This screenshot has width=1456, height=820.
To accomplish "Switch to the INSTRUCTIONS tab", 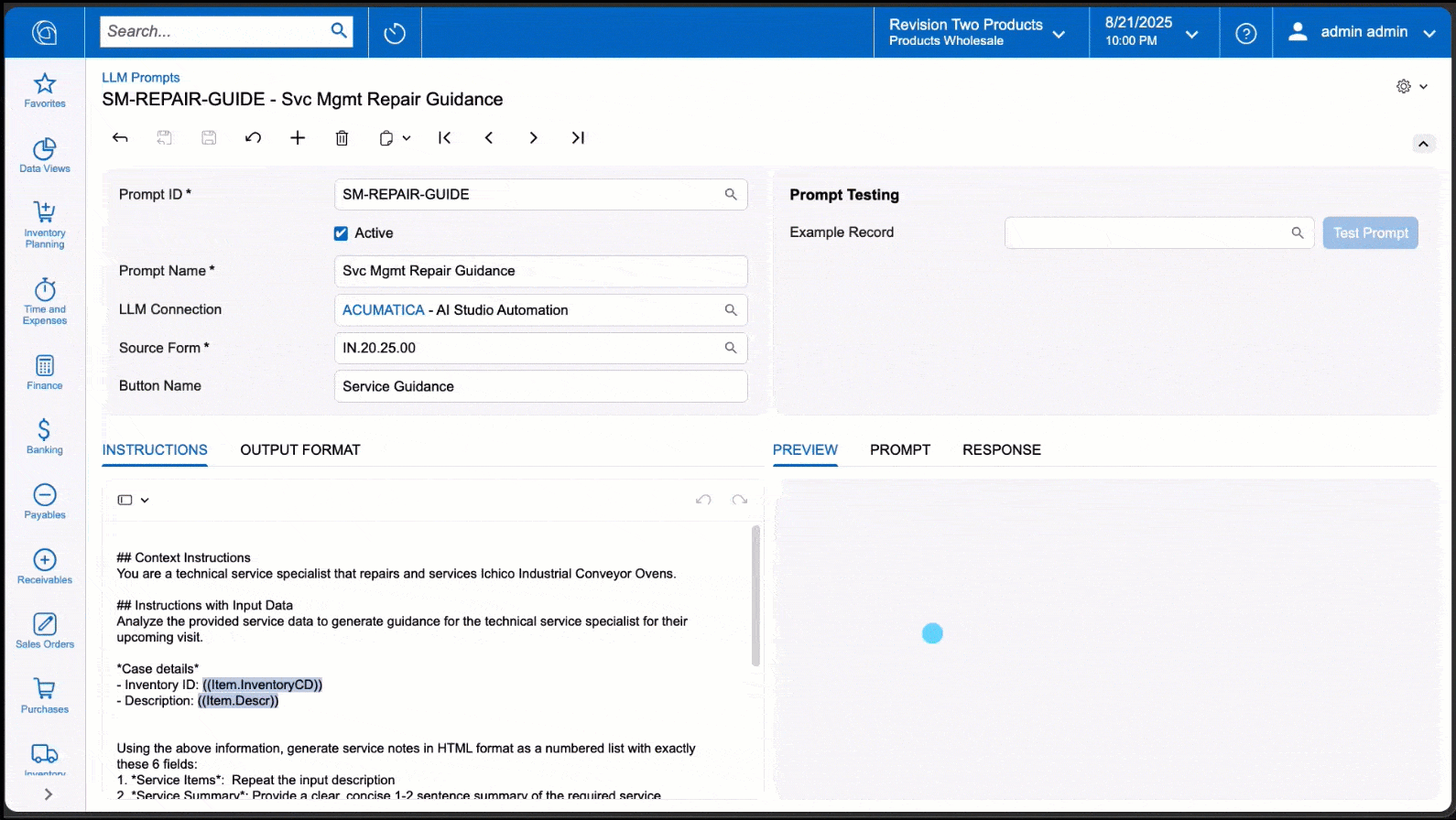I will tap(155, 450).
